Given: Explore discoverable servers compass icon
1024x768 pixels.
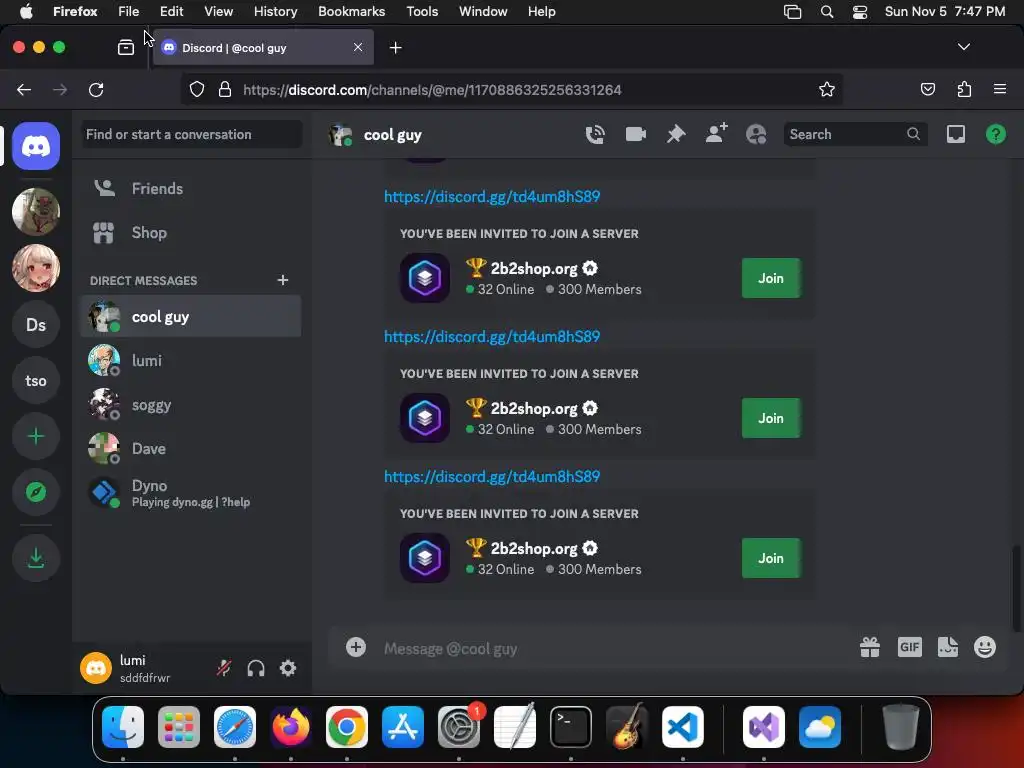Looking at the screenshot, I should click(36, 492).
